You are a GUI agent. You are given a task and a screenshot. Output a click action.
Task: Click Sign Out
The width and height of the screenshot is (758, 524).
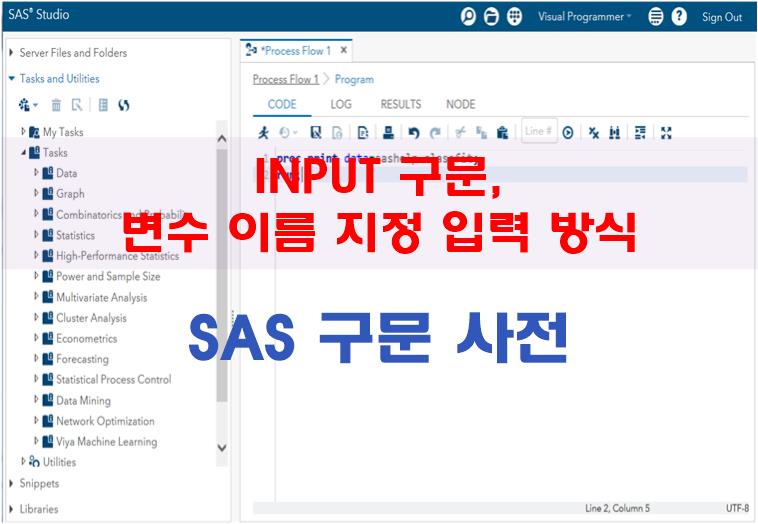722,17
